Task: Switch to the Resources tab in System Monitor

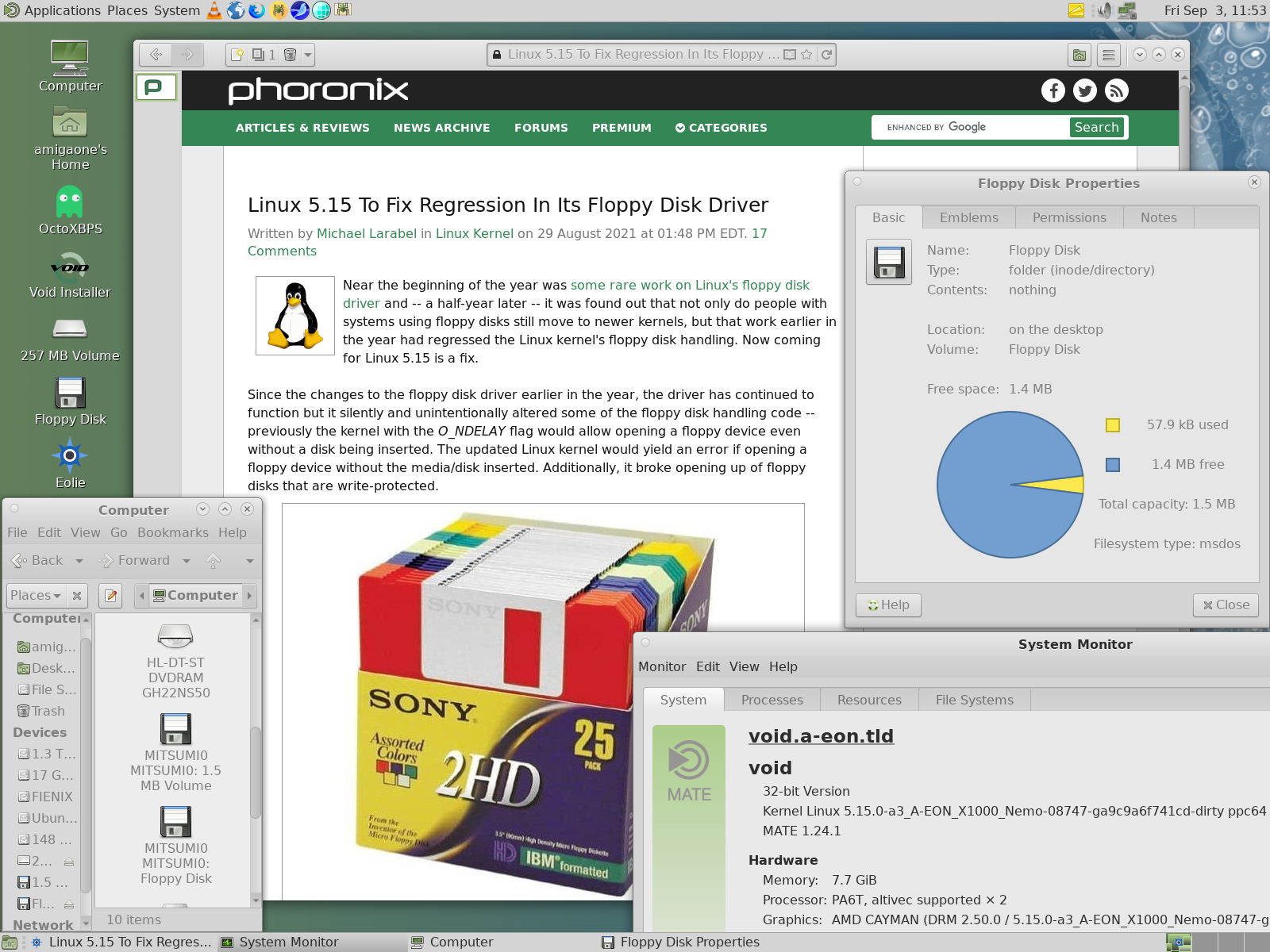Action: 869,700
